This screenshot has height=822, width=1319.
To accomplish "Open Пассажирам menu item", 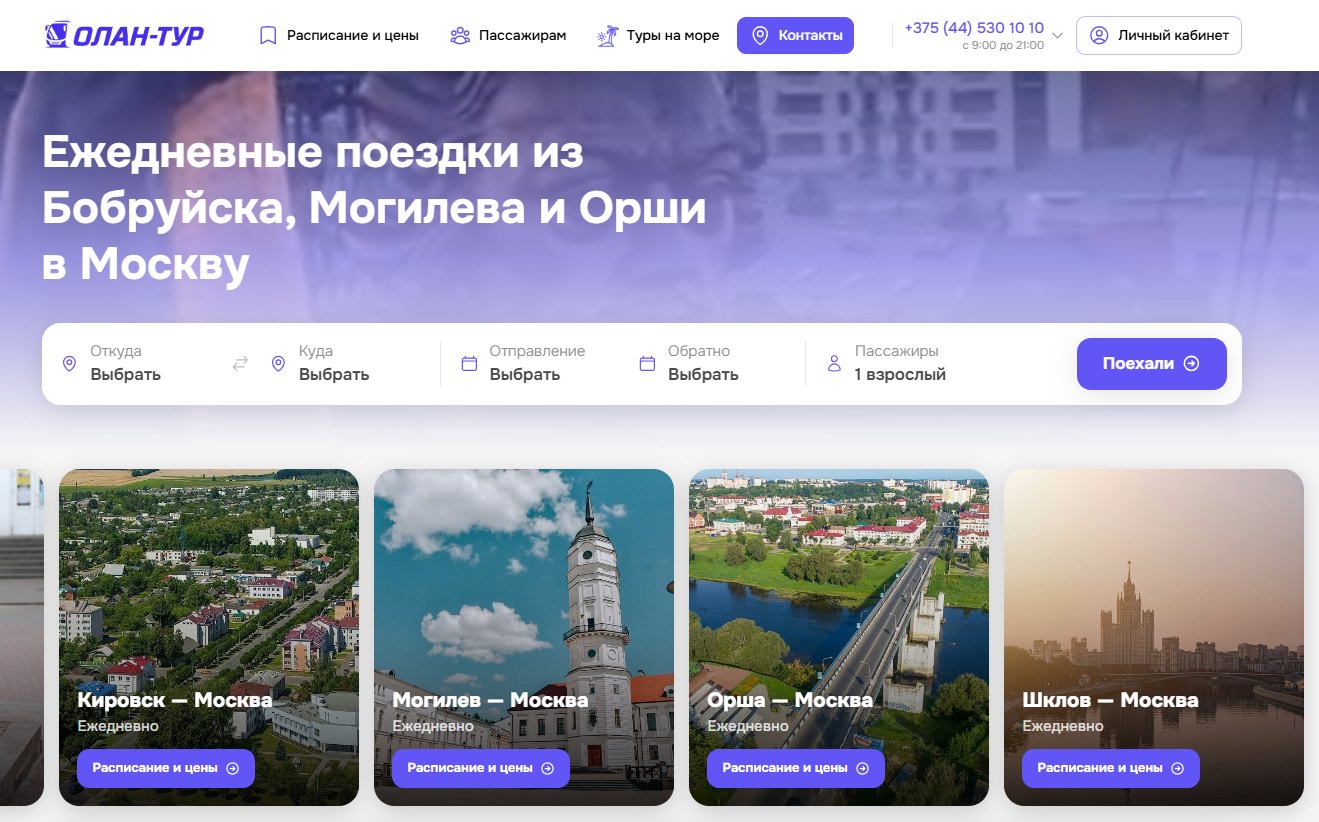I will point(508,36).
